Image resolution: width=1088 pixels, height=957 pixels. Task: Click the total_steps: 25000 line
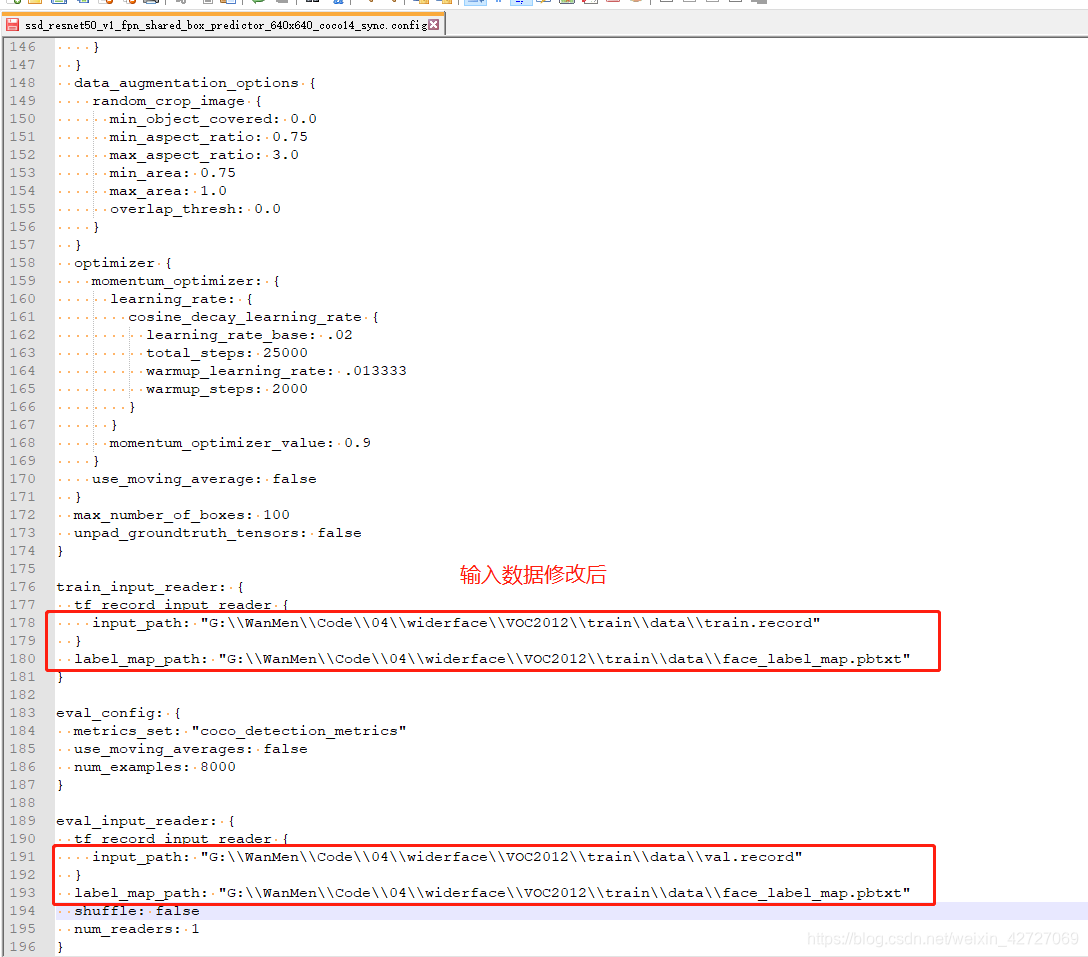click(x=226, y=354)
